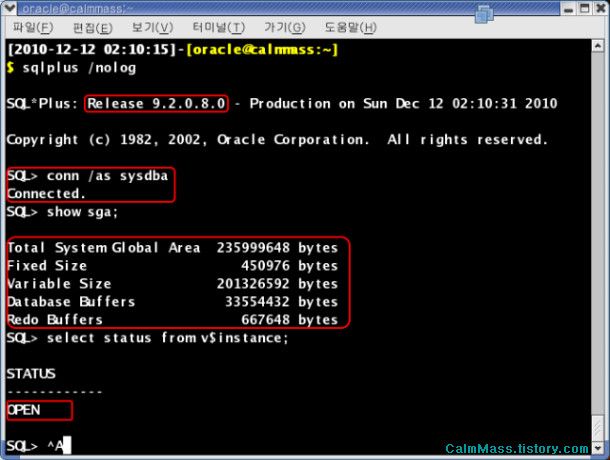The image size is (610, 460).
Task: Click the 'Total System Global Area' row
Action: pyautogui.click(x=172, y=248)
